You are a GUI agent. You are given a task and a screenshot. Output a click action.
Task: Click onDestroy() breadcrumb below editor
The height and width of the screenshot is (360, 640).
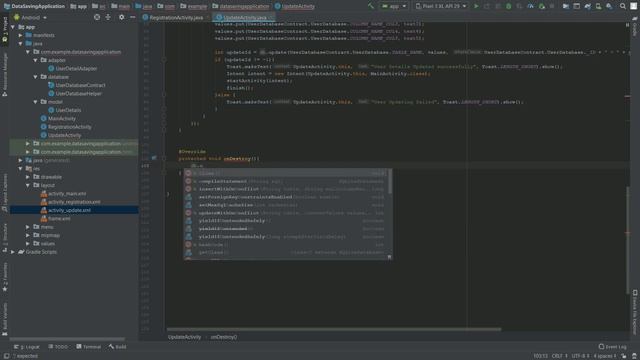pos(224,337)
